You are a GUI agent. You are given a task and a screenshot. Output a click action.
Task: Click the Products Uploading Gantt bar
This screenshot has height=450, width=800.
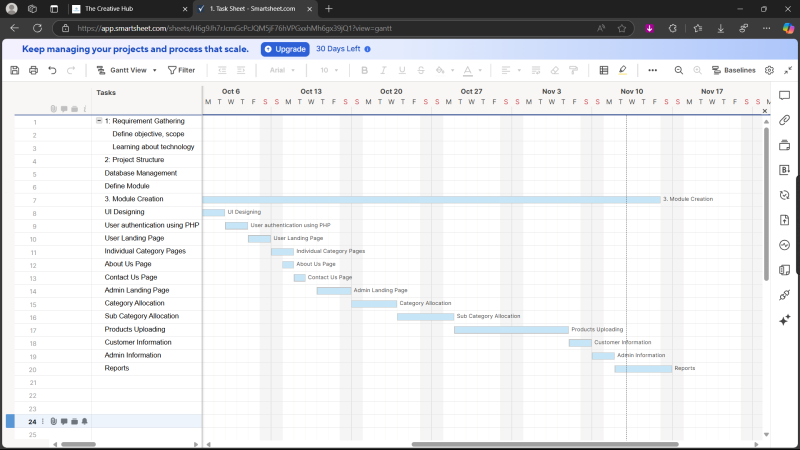pyautogui.click(x=511, y=329)
